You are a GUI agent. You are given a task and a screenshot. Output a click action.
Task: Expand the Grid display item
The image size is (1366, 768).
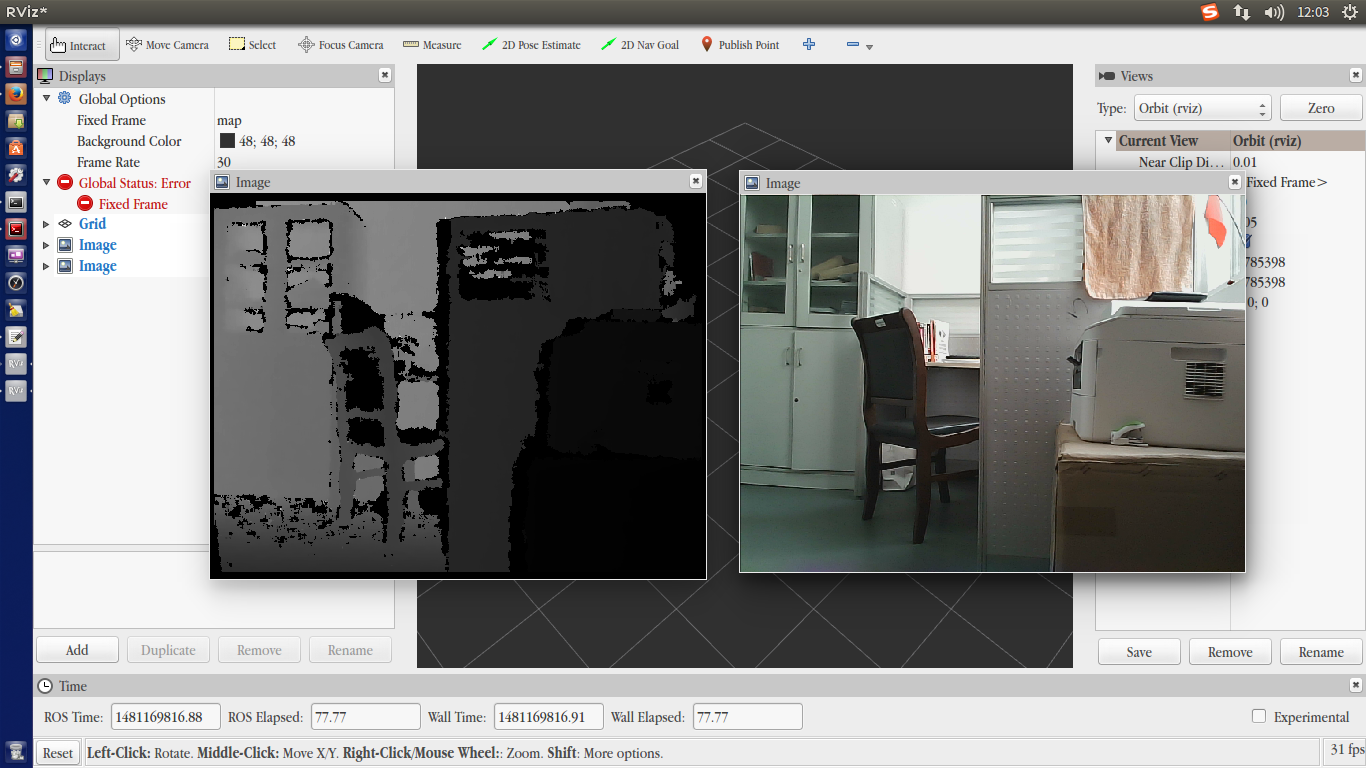[46, 224]
